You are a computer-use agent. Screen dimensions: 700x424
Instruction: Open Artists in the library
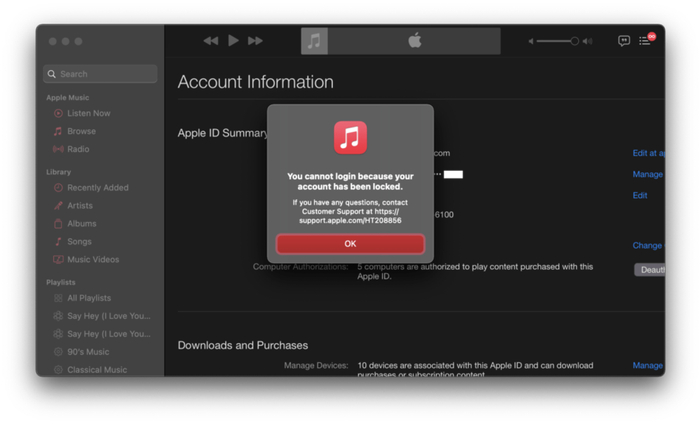80,206
